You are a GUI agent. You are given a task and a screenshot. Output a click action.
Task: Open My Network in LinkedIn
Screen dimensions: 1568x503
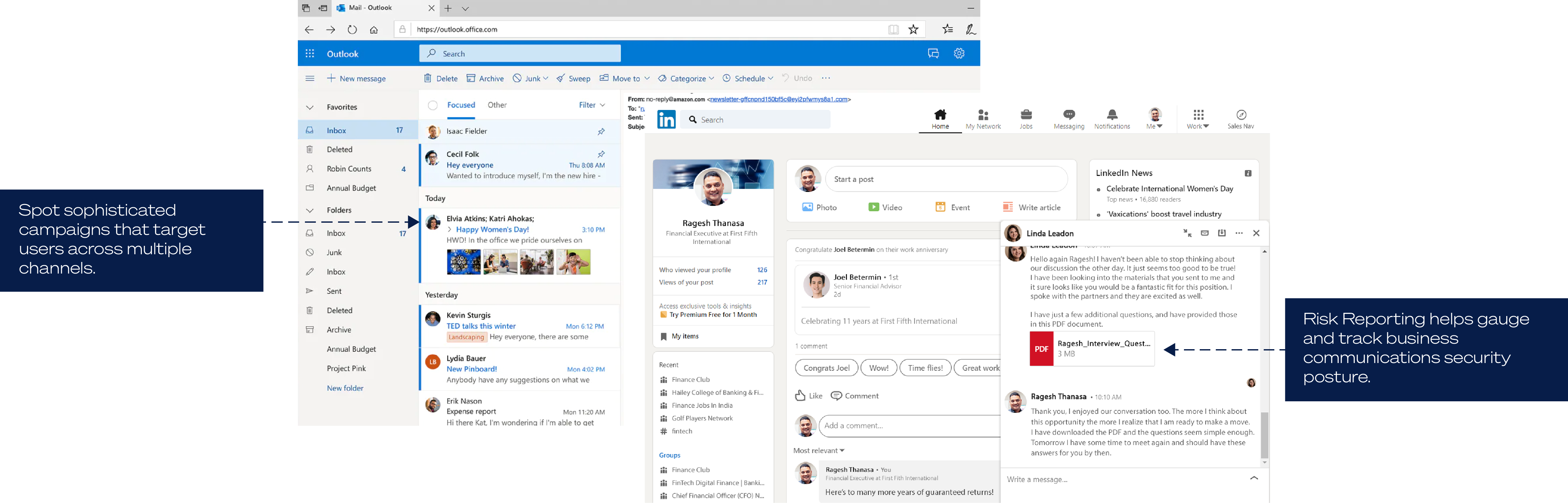(x=983, y=119)
